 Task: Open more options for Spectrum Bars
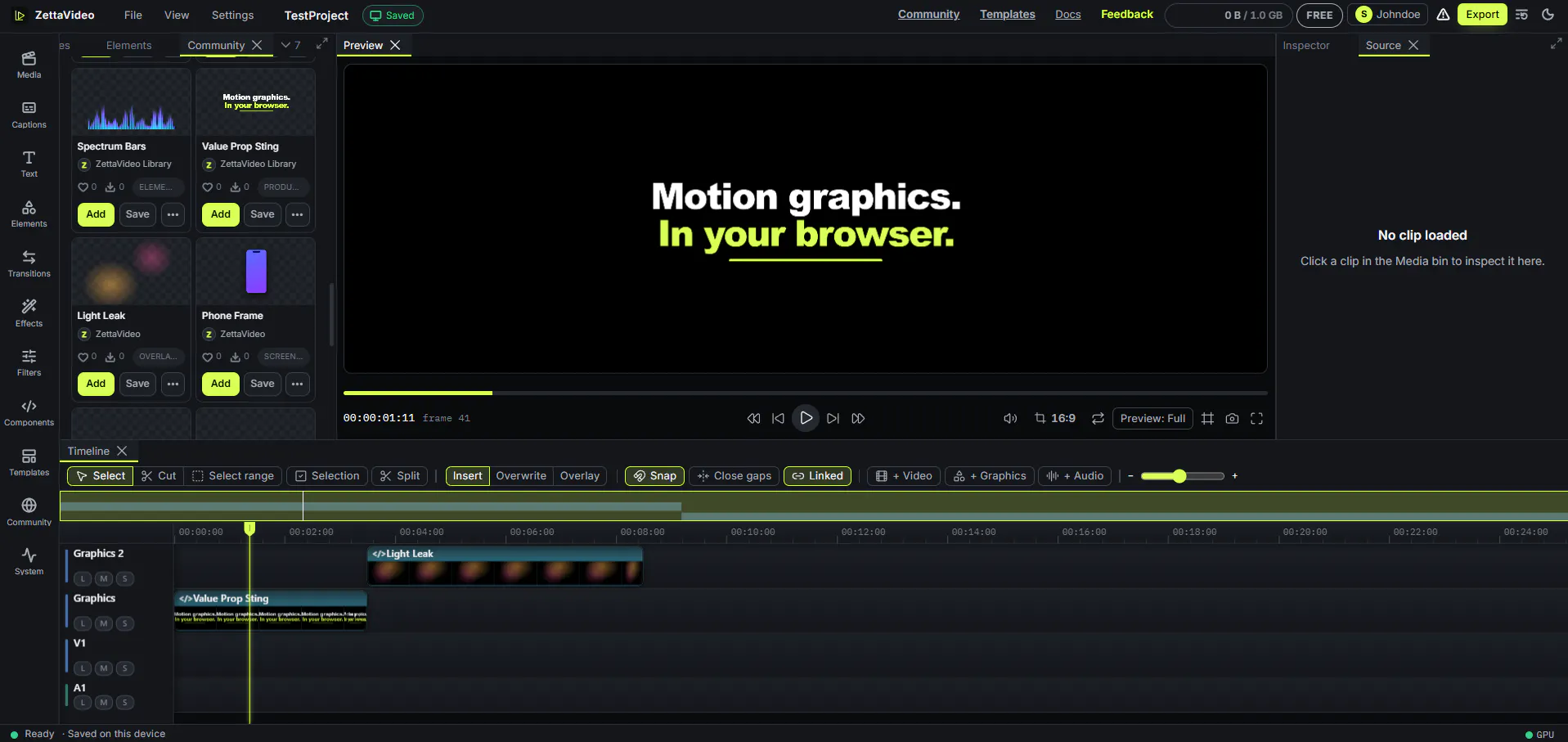pyautogui.click(x=173, y=214)
